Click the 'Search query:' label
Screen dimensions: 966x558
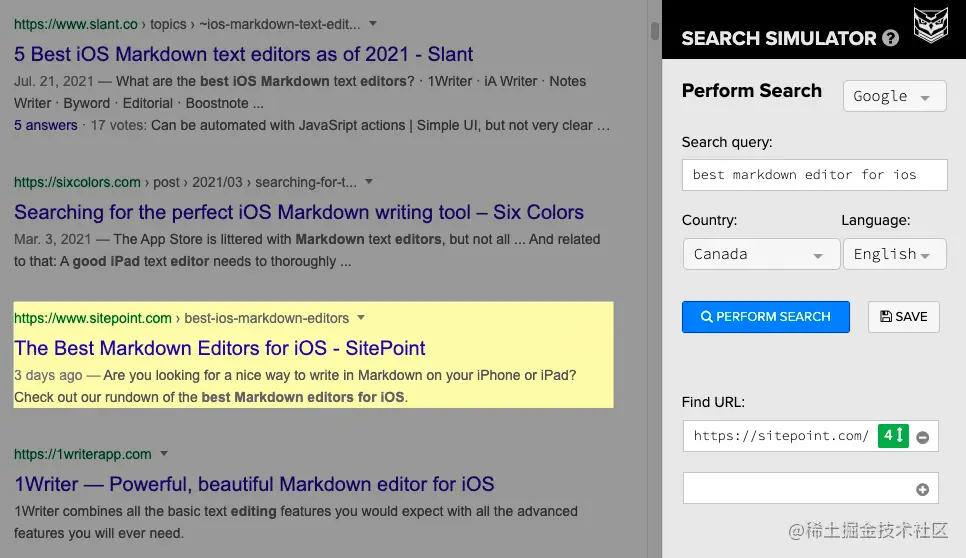pyautogui.click(x=727, y=142)
